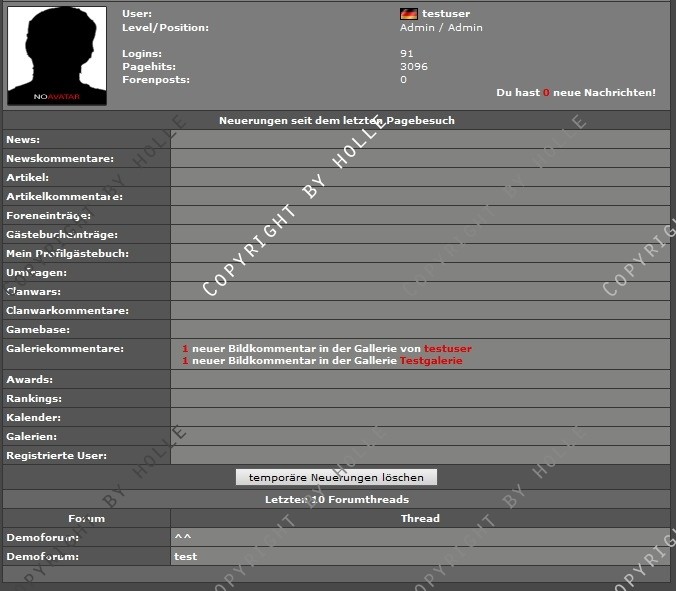This screenshot has height=591, width=676.
Task: Open new messages via the red 0
Action: pos(547,92)
